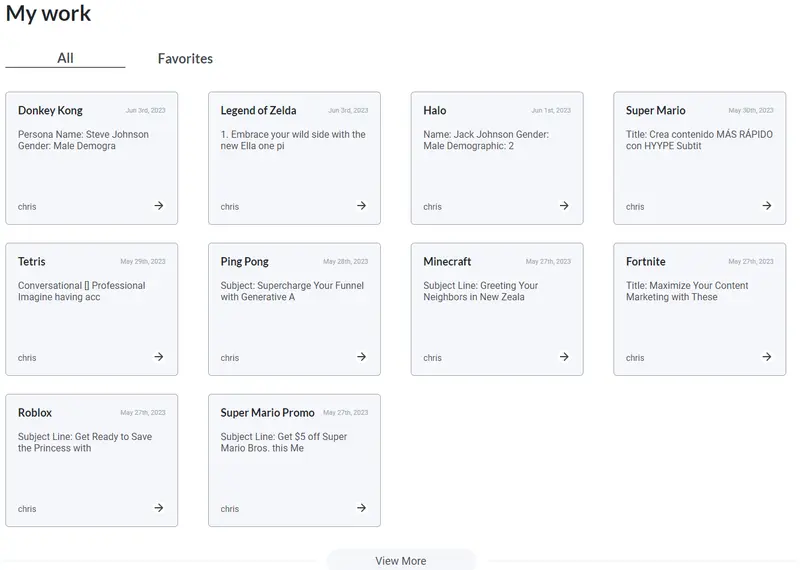Click 'Supercharge Your Funnel' preview text

point(292,291)
